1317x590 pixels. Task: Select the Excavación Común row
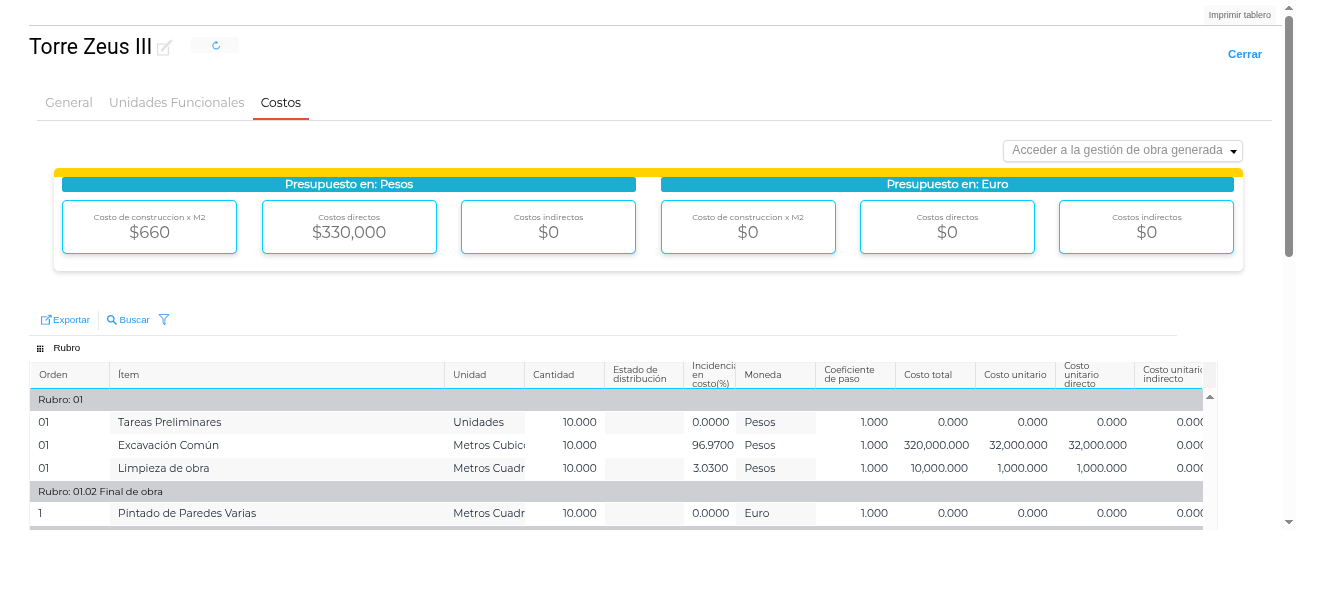click(168, 445)
